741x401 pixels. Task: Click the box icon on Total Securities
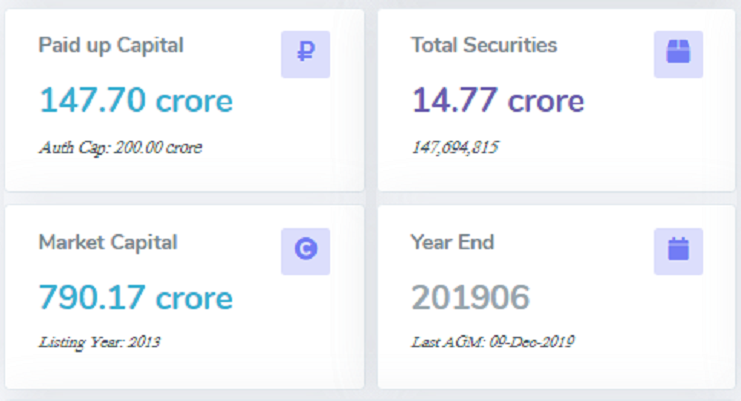coord(678,54)
